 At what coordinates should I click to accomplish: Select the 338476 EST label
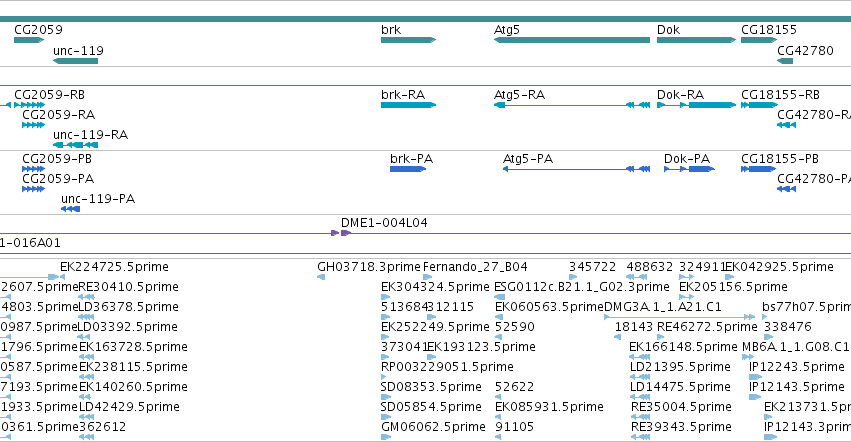click(788, 327)
